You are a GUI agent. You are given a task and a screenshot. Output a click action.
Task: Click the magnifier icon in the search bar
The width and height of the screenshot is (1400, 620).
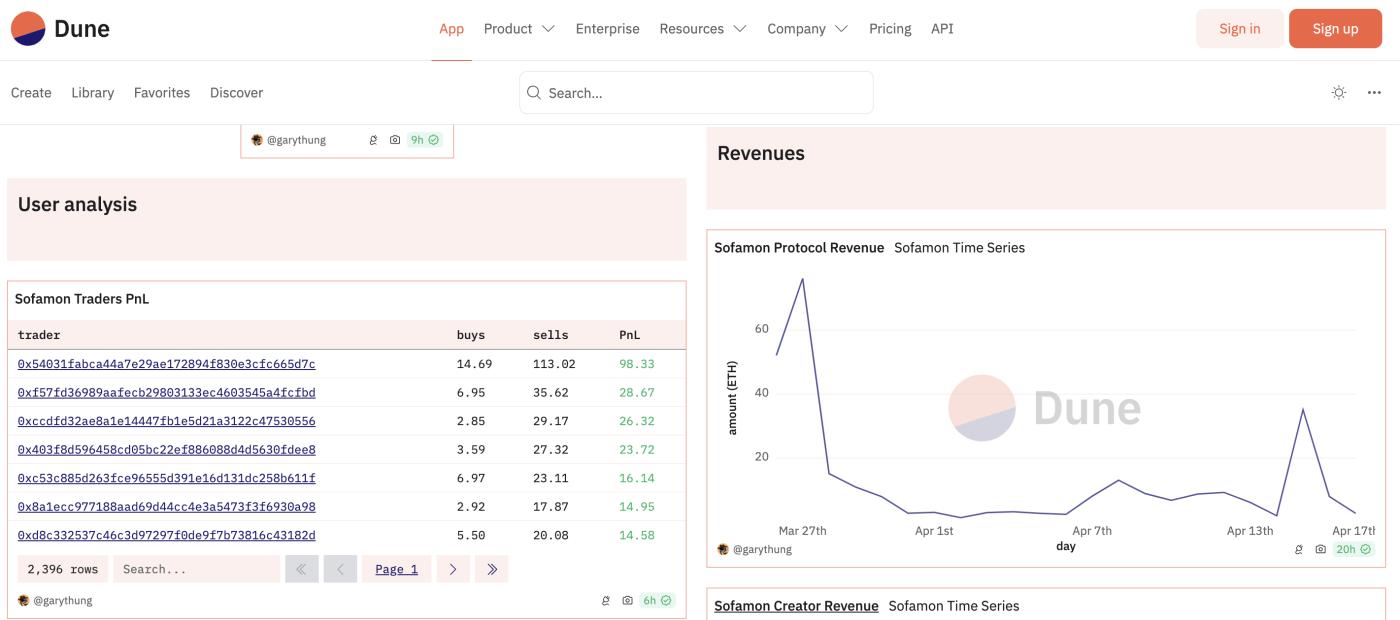coord(534,93)
